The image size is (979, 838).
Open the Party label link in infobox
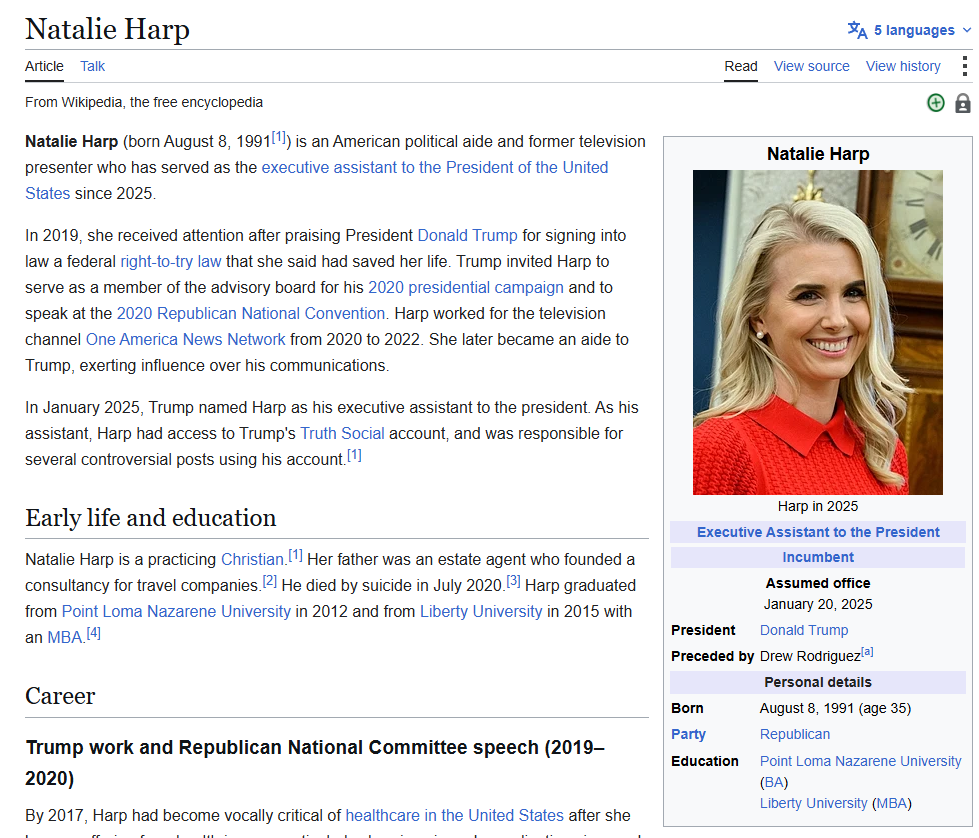(688, 734)
